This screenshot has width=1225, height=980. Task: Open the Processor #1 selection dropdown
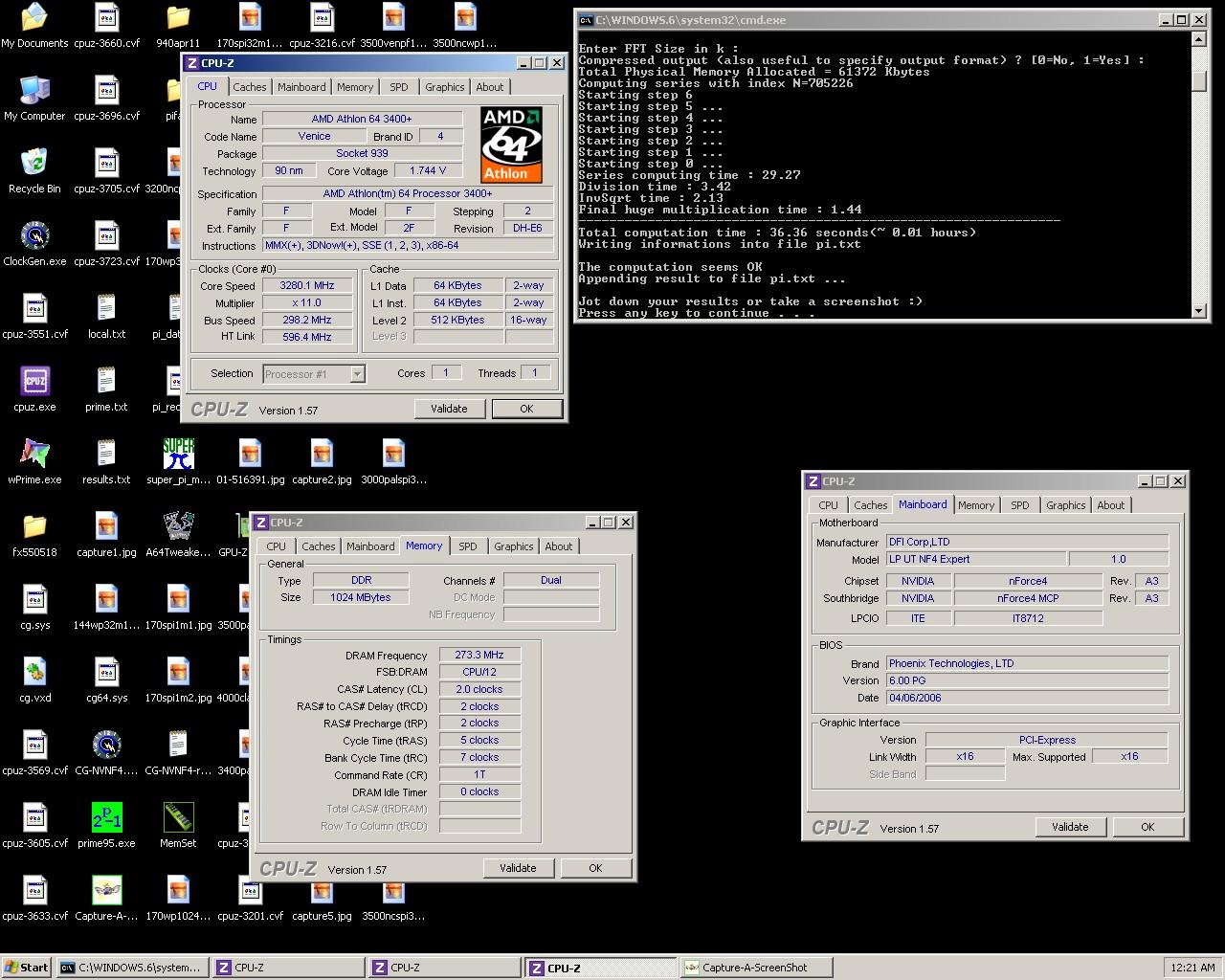357,374
